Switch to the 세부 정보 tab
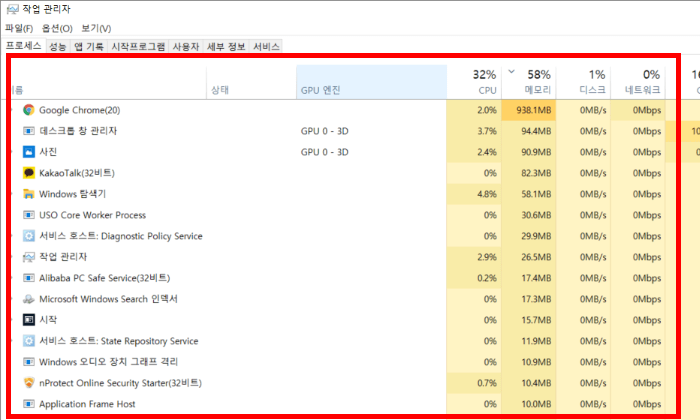This screenshot has height=420, width=700. pyautogui.click(x=226, y=46)
